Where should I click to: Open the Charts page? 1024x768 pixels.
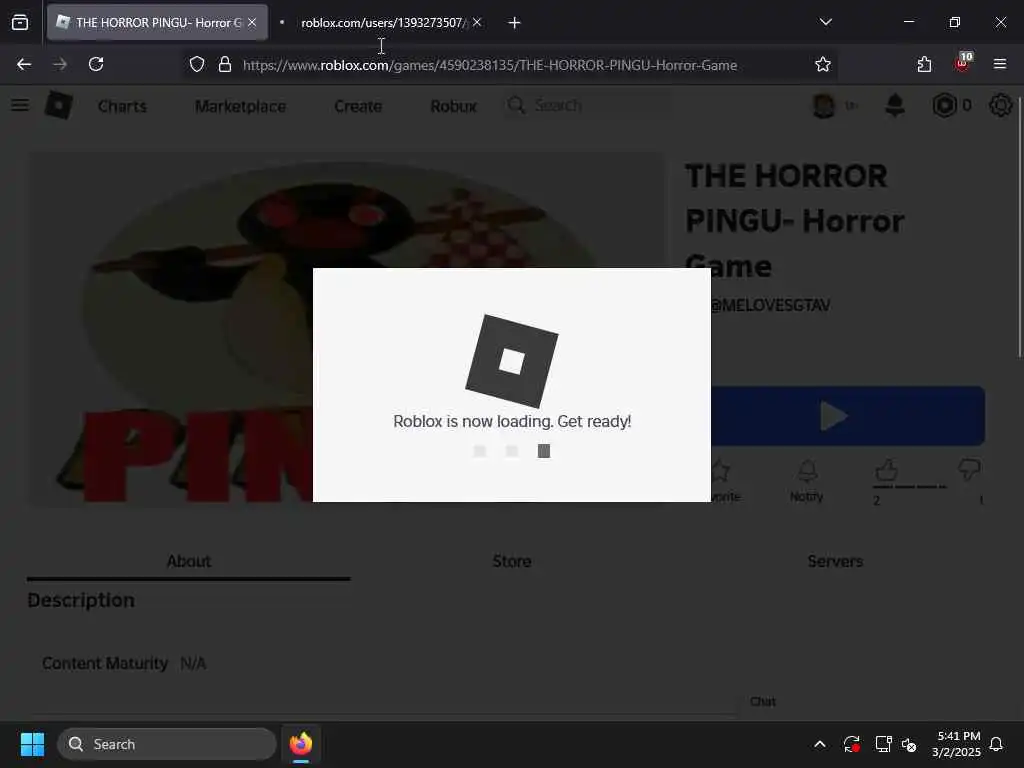coord(122,106)
